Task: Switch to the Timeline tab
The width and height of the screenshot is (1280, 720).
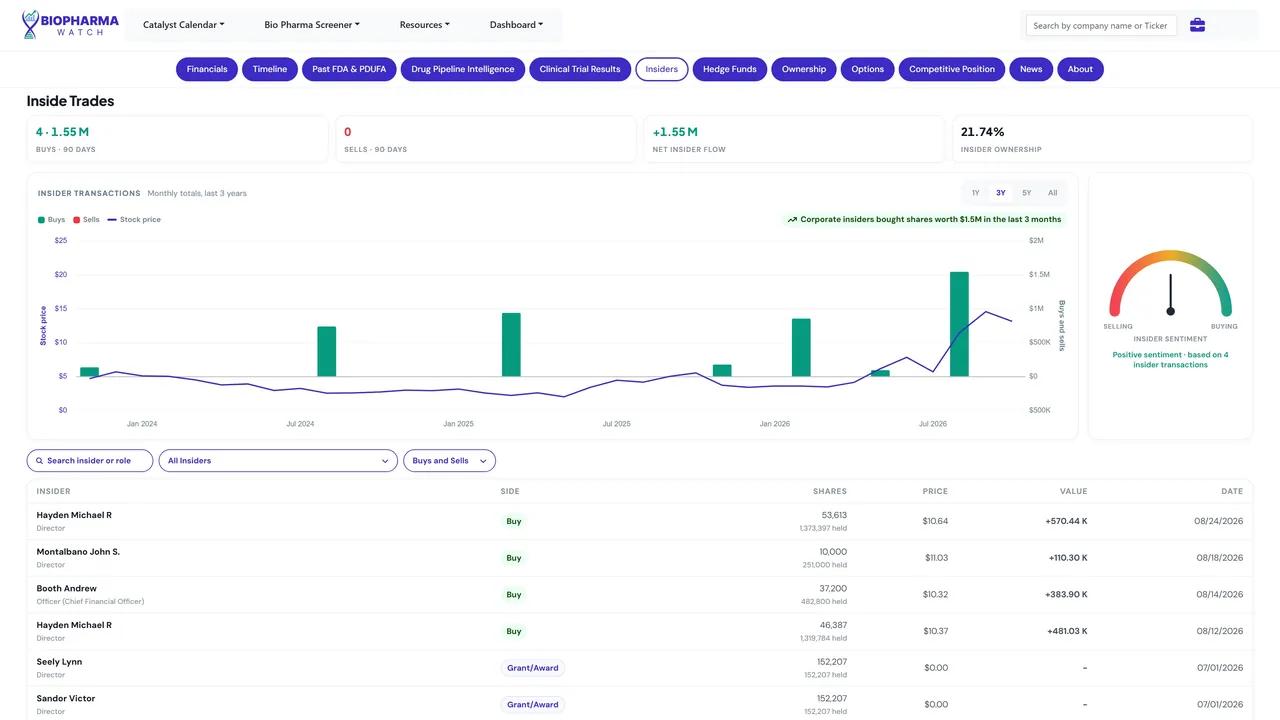Action: coord(270,69)
